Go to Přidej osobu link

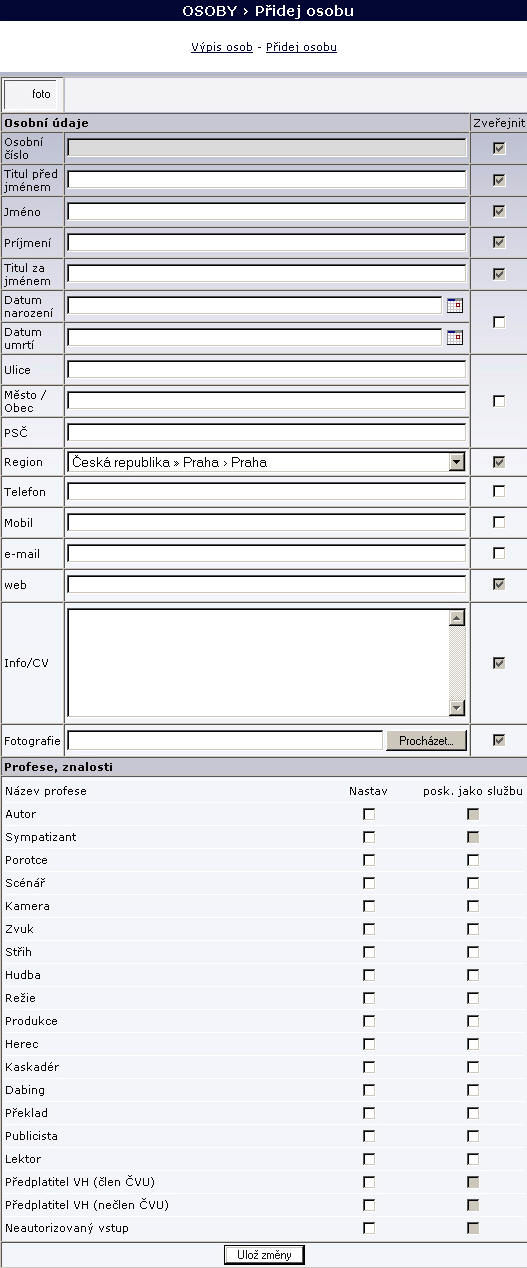(x=301, y=47)
